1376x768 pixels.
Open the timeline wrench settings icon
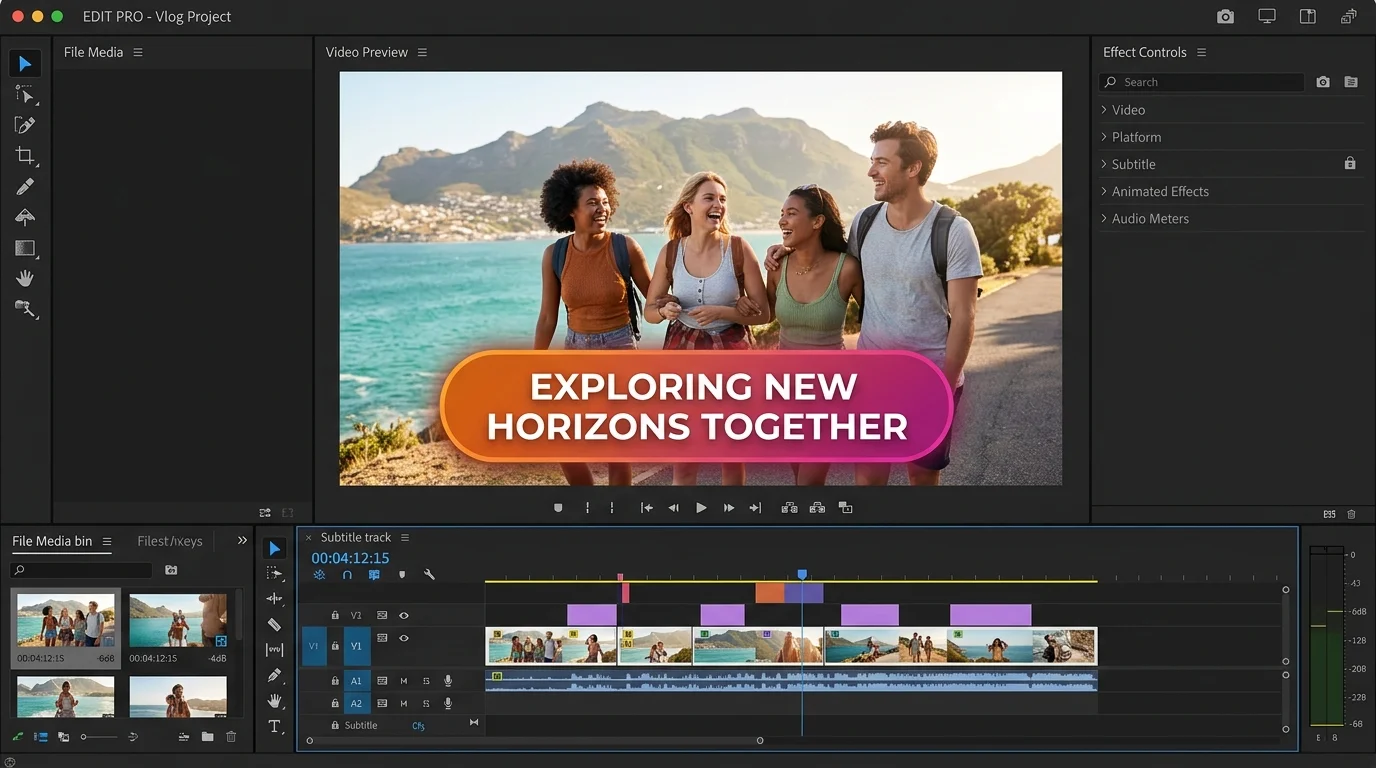click(429, 575)
